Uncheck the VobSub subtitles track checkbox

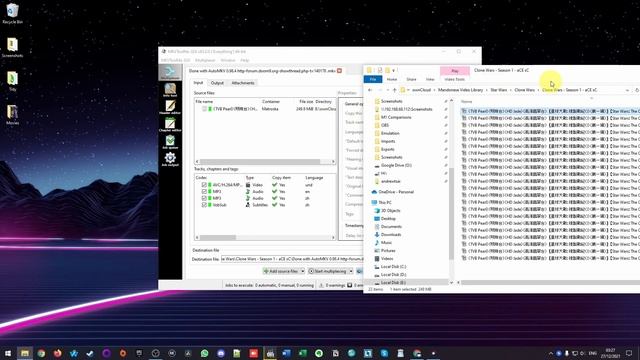[x=204, y=204]
